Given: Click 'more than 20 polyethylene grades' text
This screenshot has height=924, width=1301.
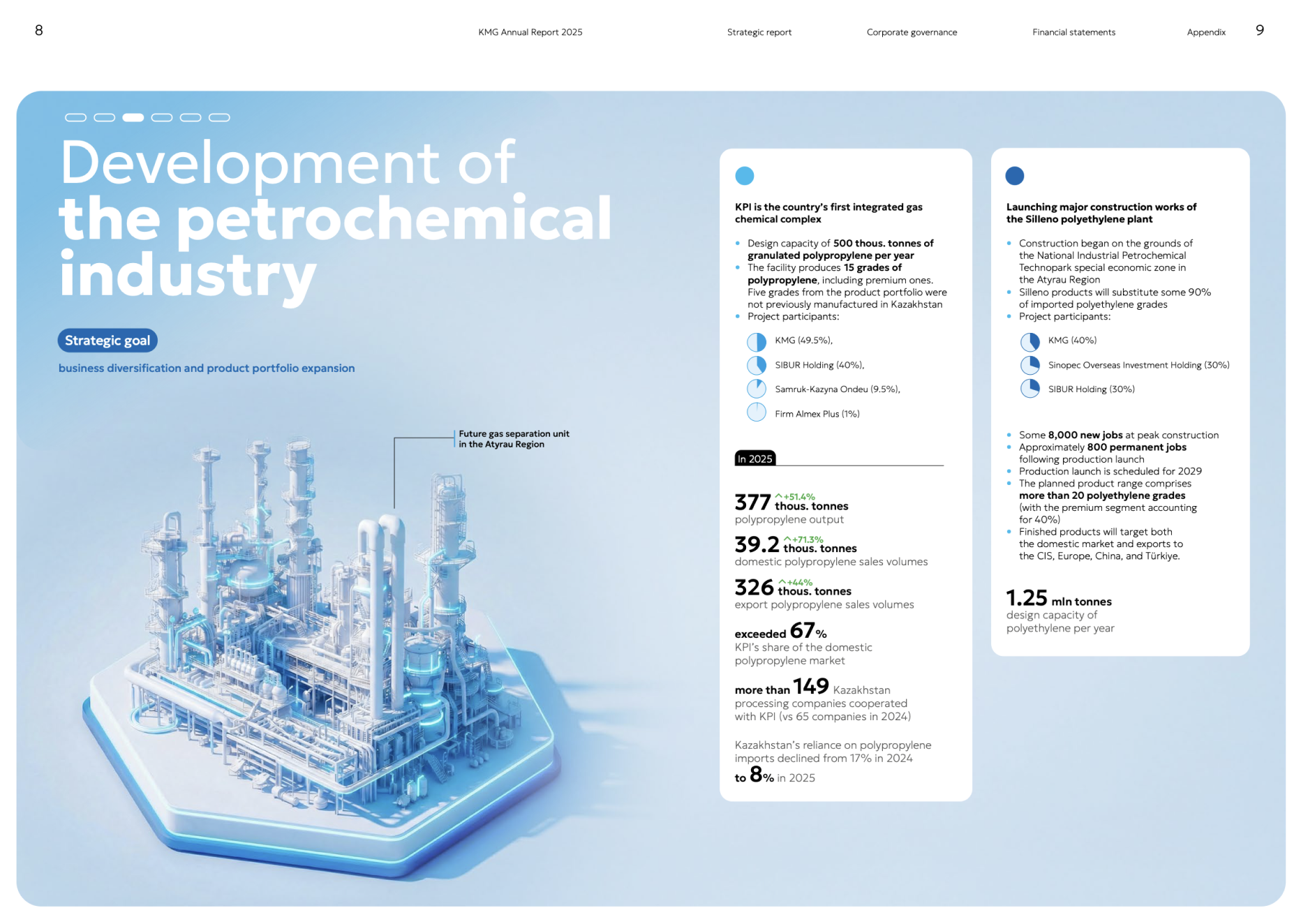Looking at the screenshot, I should 1102,495.
